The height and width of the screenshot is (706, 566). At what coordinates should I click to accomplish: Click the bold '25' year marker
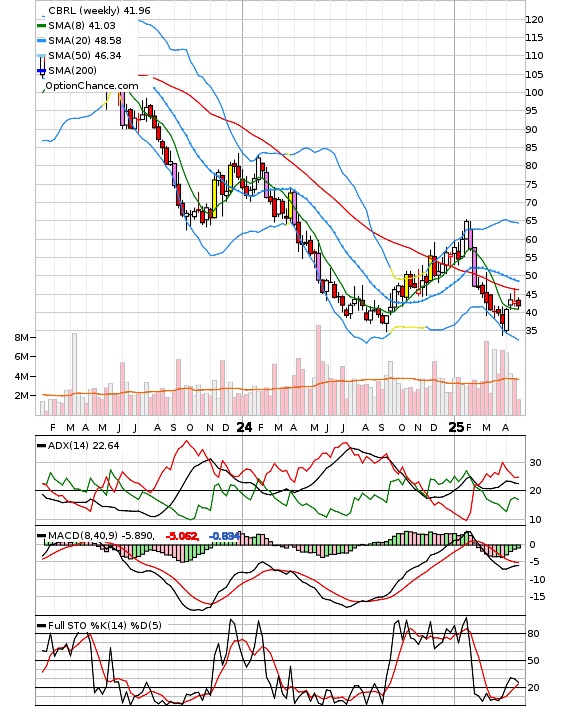456,427
